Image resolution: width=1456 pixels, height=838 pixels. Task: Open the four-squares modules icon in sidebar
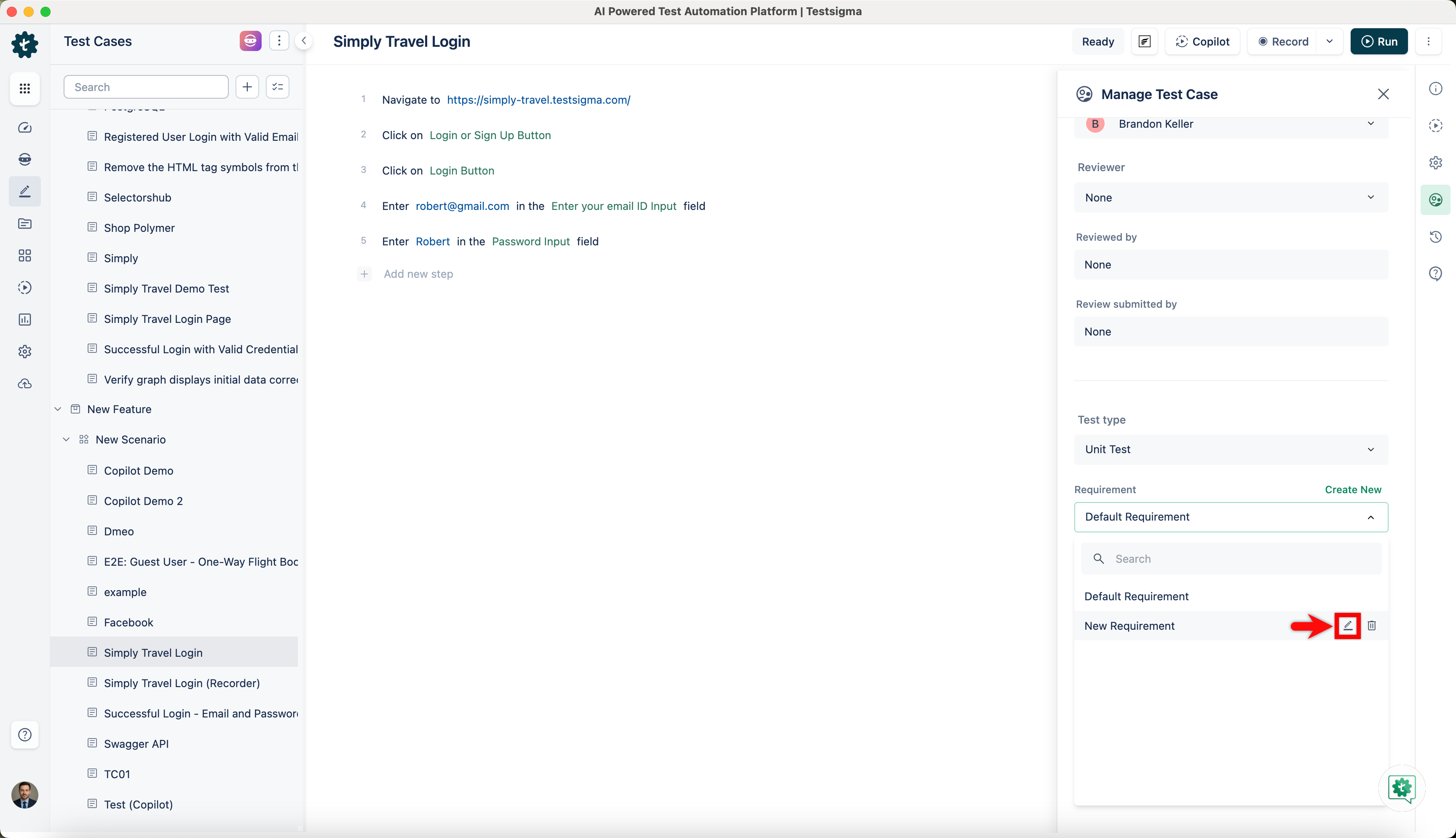25,255
